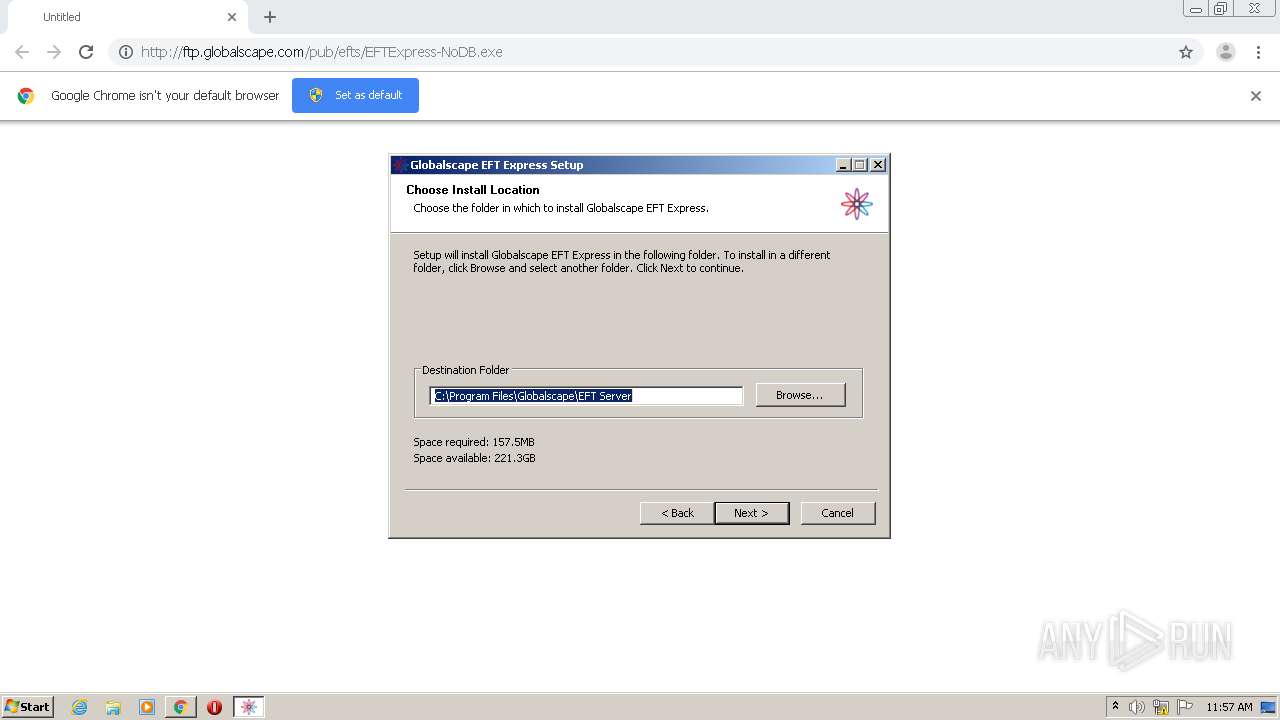Click the Show desktop tray icon
Screen dimensions: 1280x720
[x=1268, y=707]
